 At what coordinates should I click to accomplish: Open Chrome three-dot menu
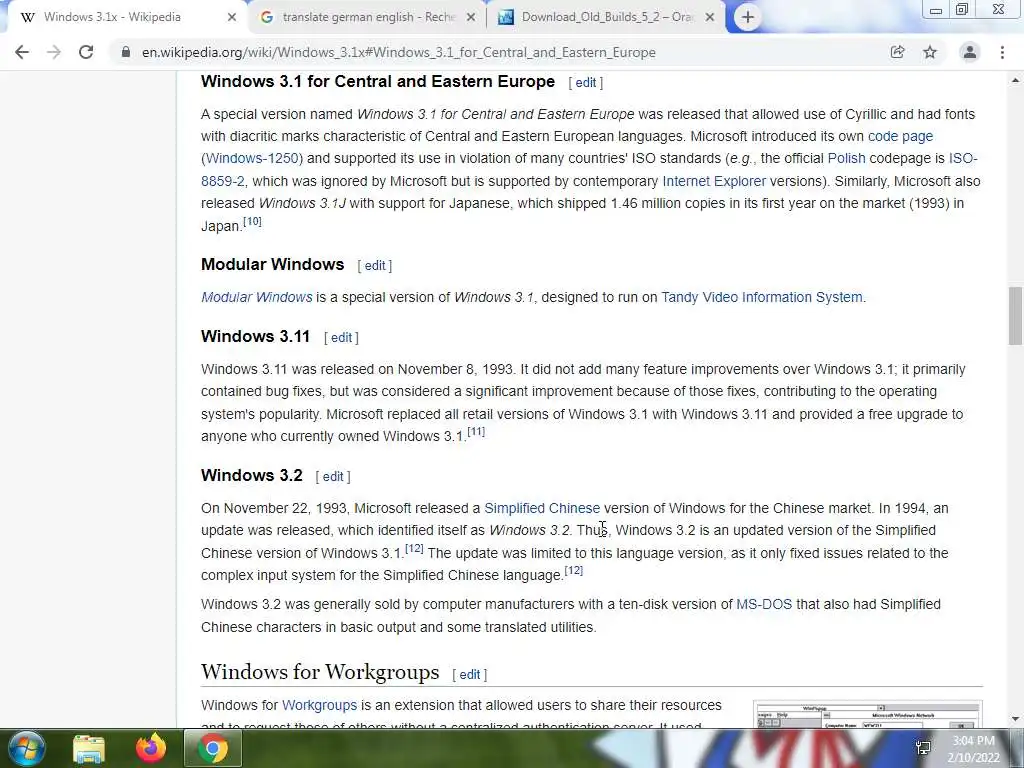[1002, 52]
